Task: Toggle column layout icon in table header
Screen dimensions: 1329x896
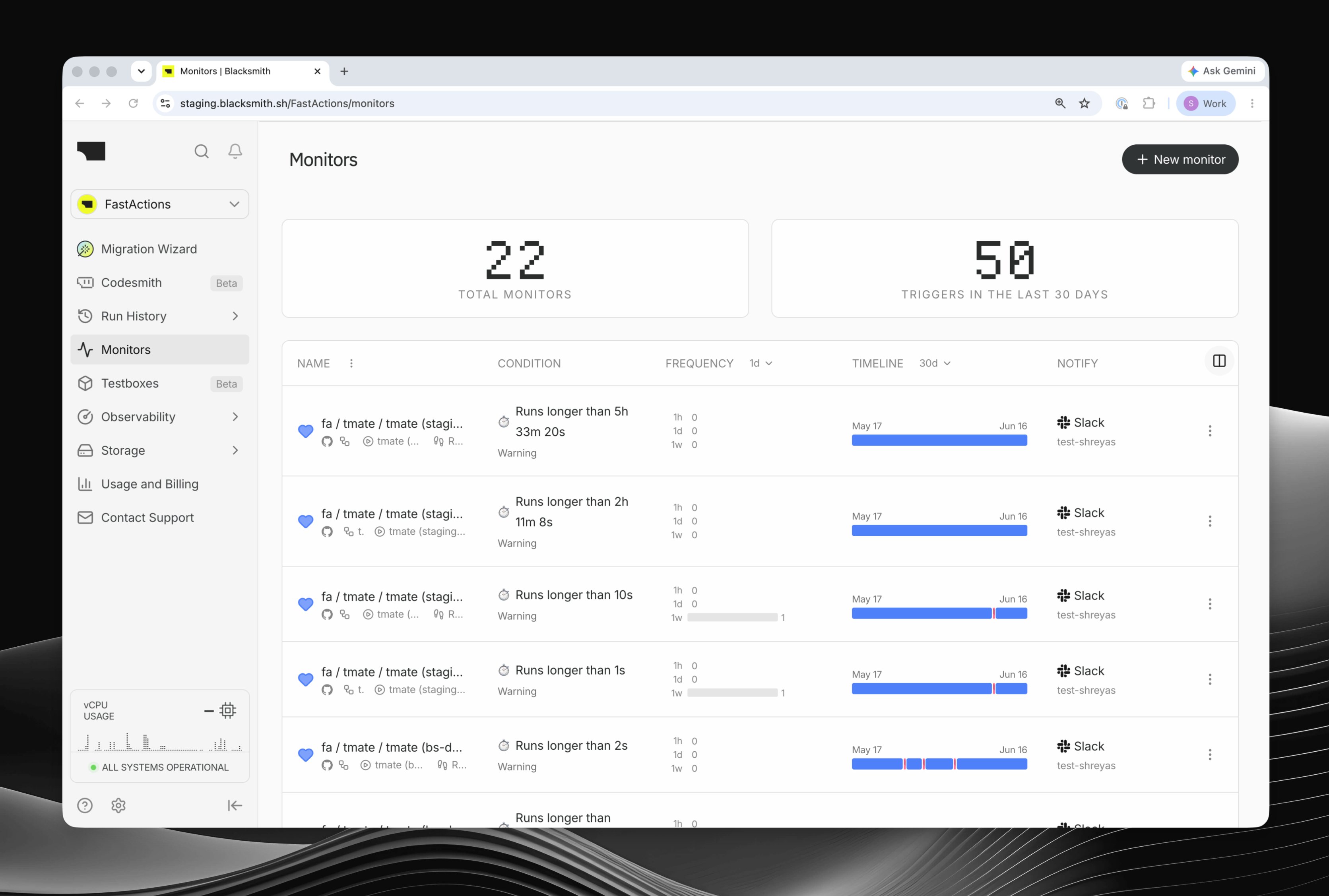Action: coord(1219,361)
